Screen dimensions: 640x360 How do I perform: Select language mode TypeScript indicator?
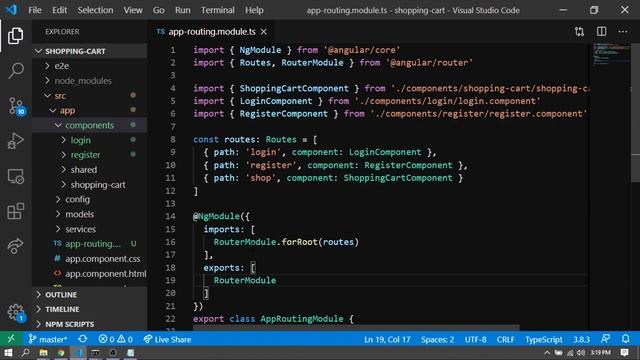point(544,339)
